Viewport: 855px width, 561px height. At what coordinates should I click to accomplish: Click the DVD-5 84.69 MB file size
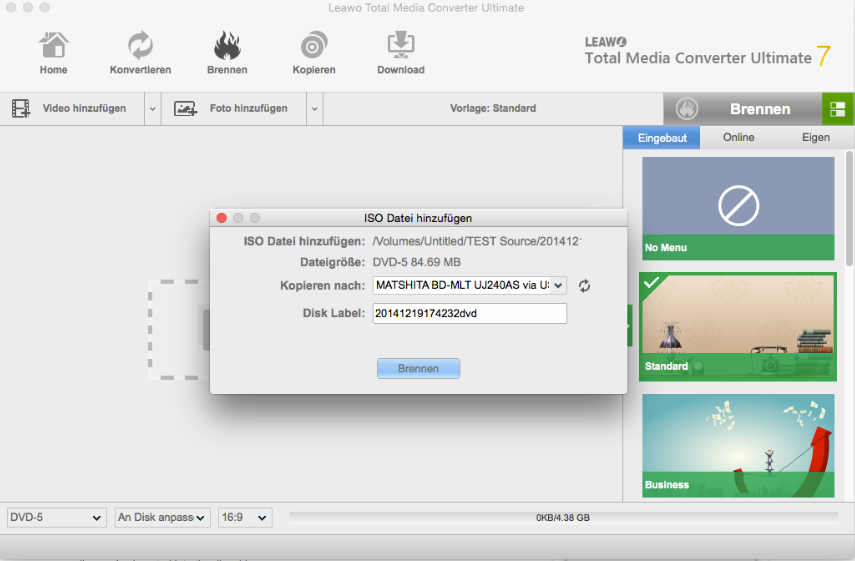(x=417, y=262)
